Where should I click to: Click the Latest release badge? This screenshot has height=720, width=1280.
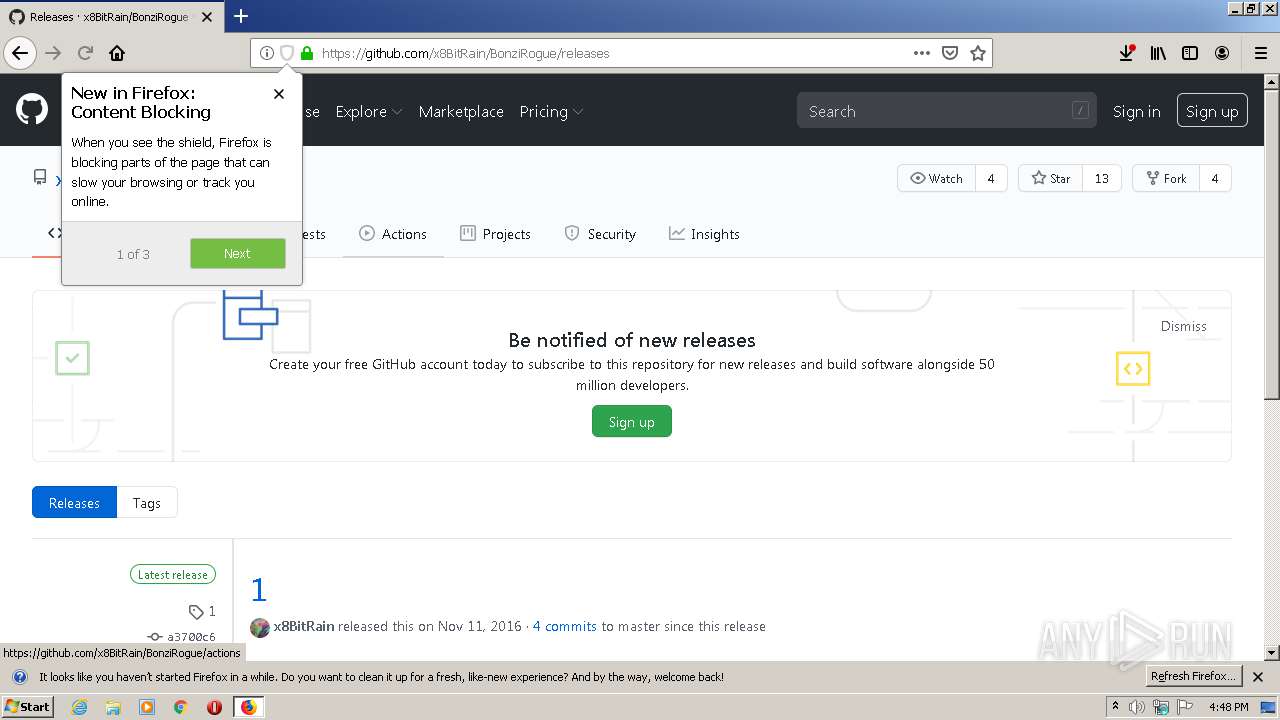pos(173,575)
